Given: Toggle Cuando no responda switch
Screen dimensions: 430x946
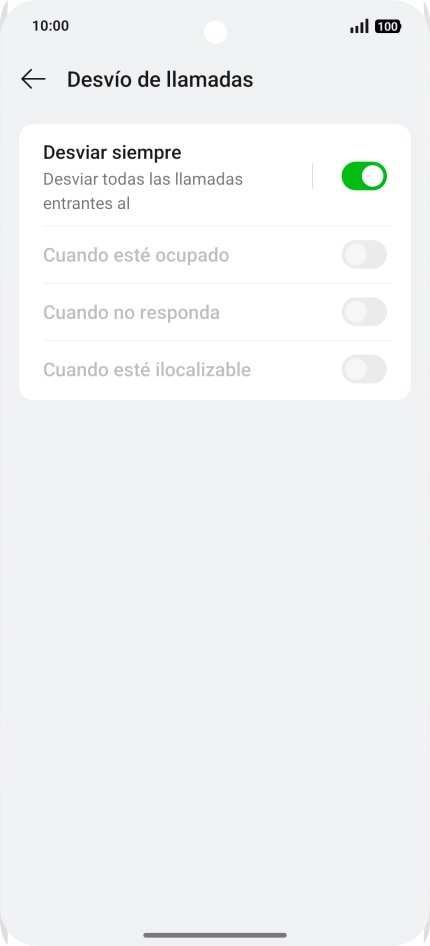Looking at the screenshot, I should [x=364, y=312].
